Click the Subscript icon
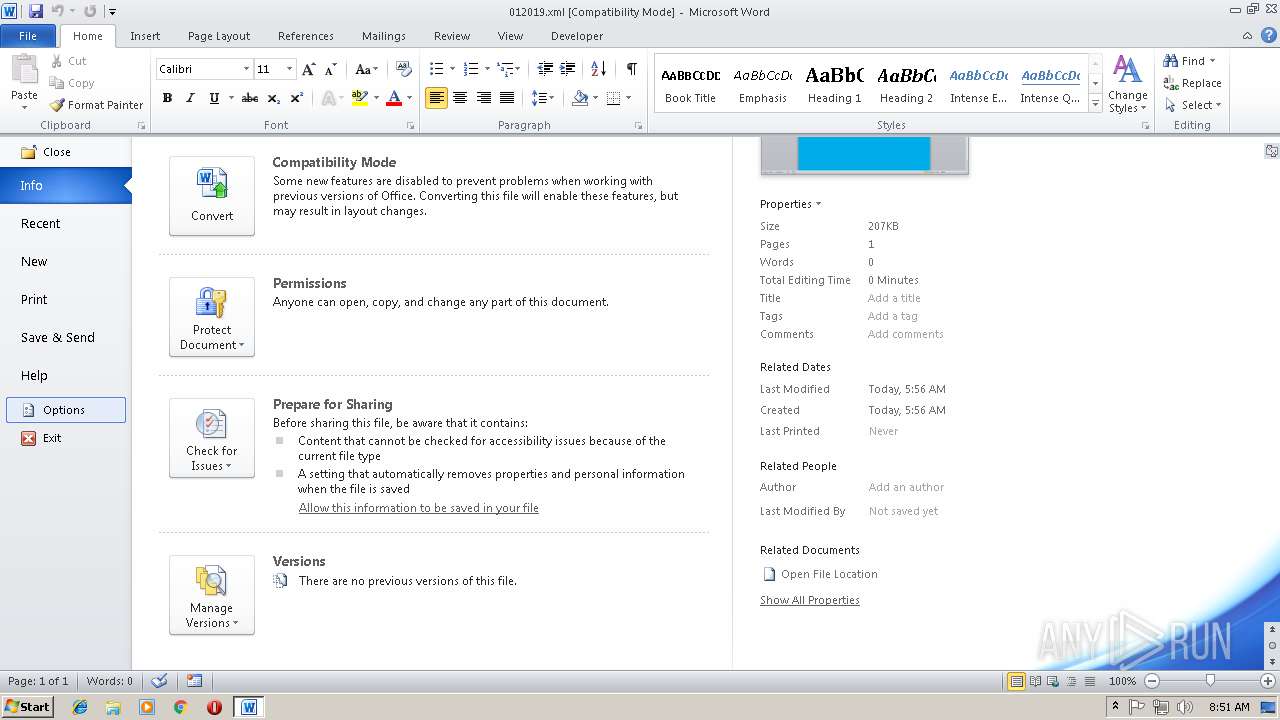This screenshot has width=1280, height=720. (x=273, y=98)
